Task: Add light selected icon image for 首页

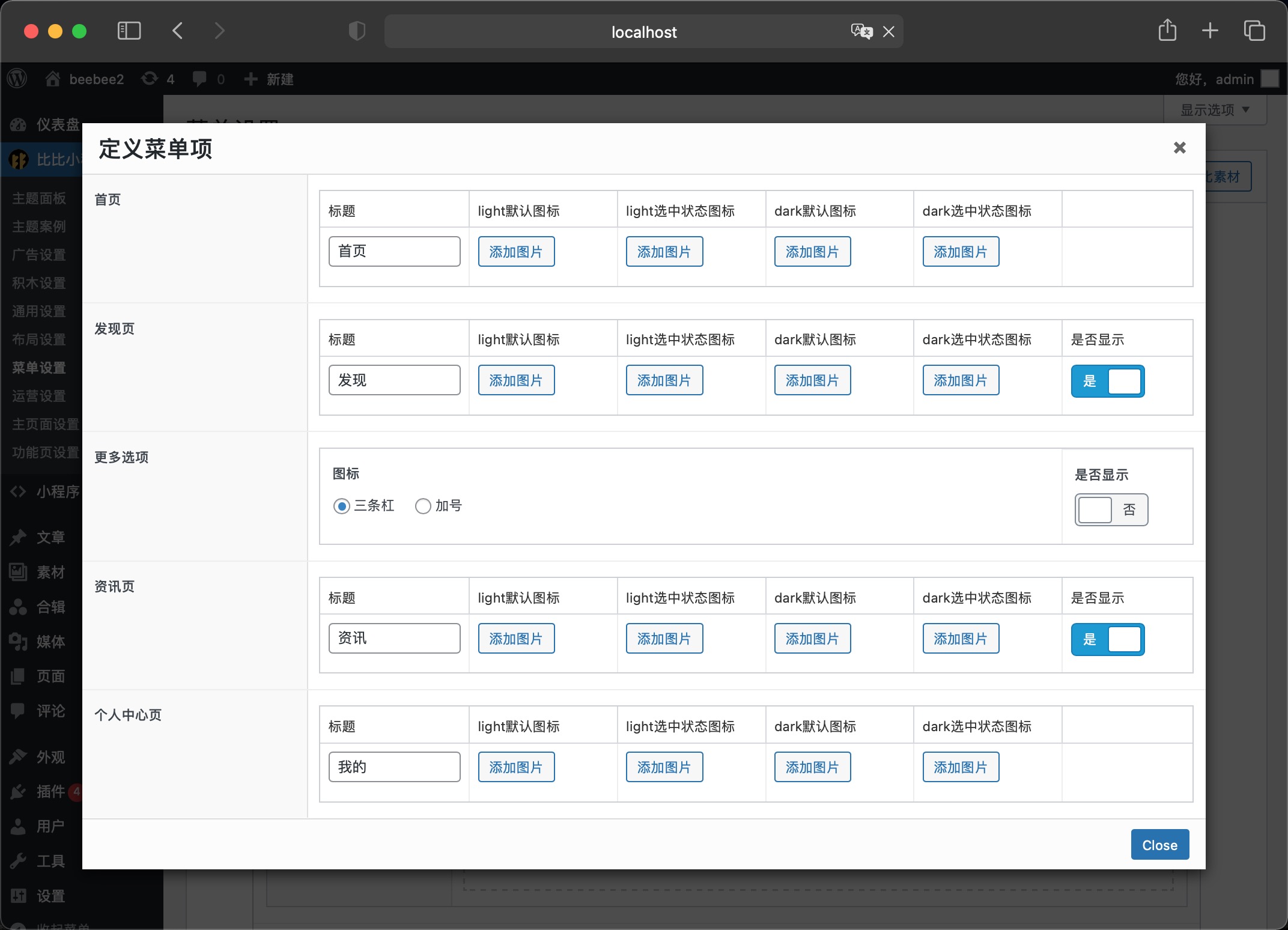Action: [x=664, y=251]
